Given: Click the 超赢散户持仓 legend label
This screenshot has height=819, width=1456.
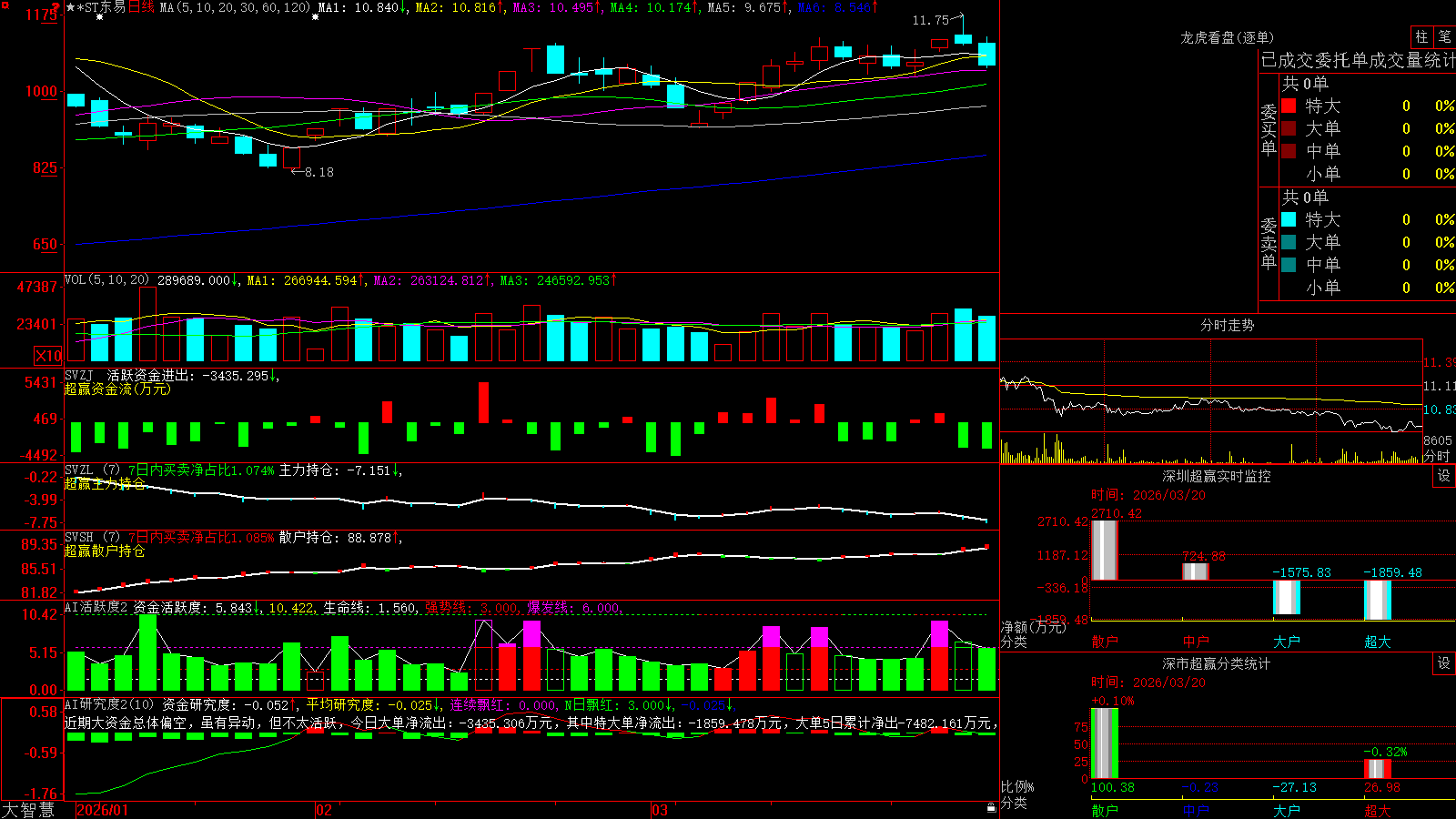Looking at the screenshot, I should [x=105, y=551].
